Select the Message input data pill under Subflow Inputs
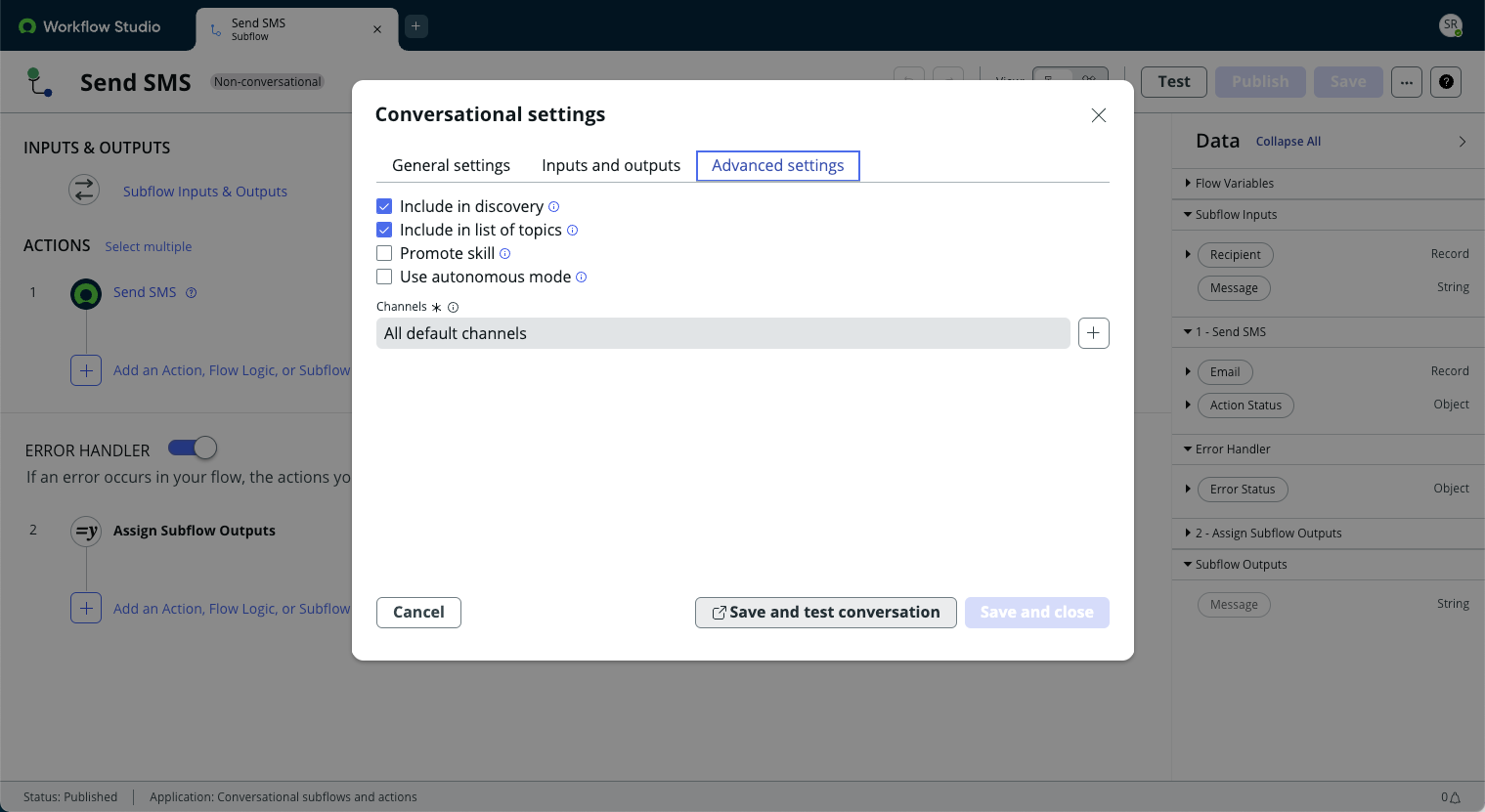 click(1234, 288)
